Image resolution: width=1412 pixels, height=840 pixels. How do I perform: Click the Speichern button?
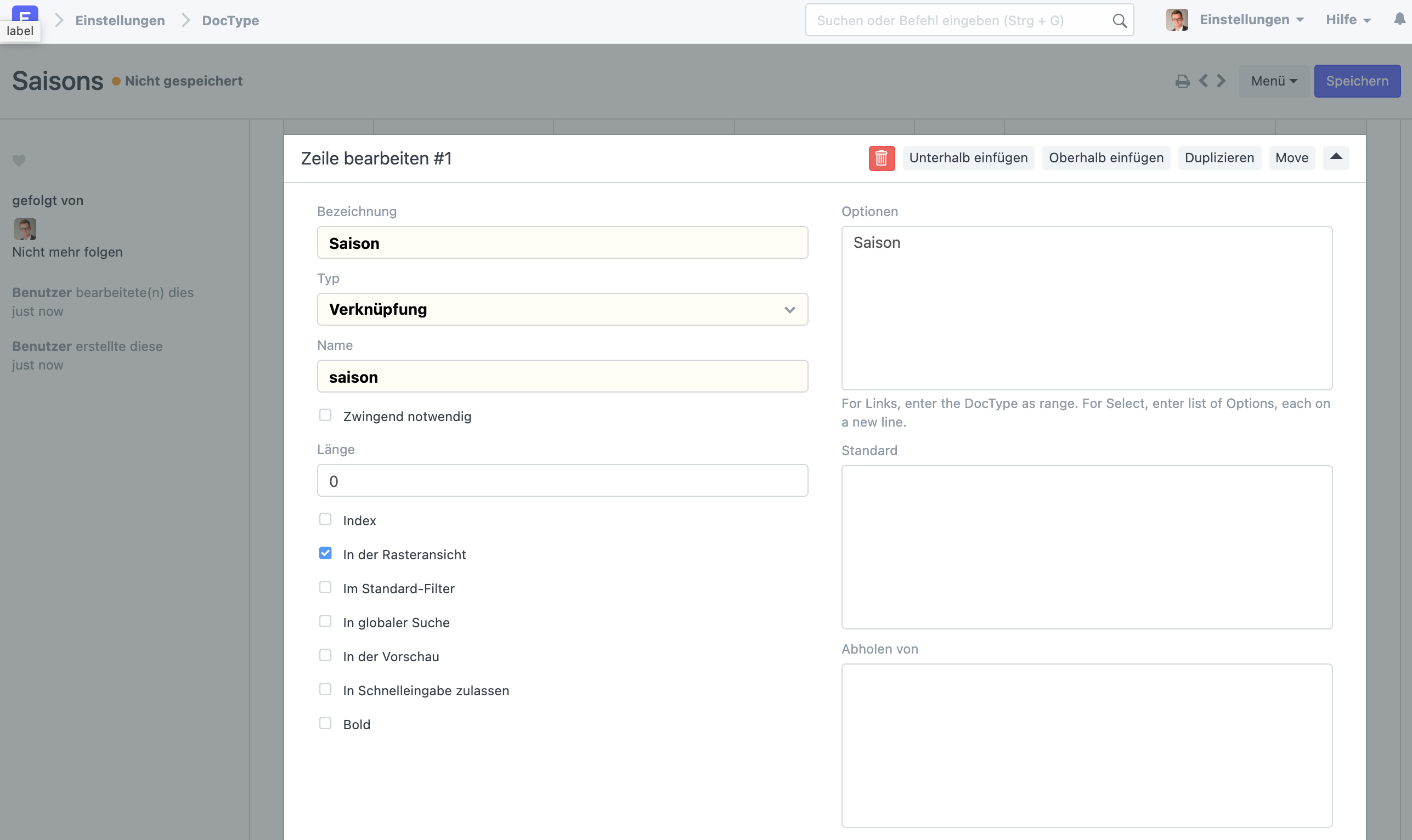(1357, 82)
